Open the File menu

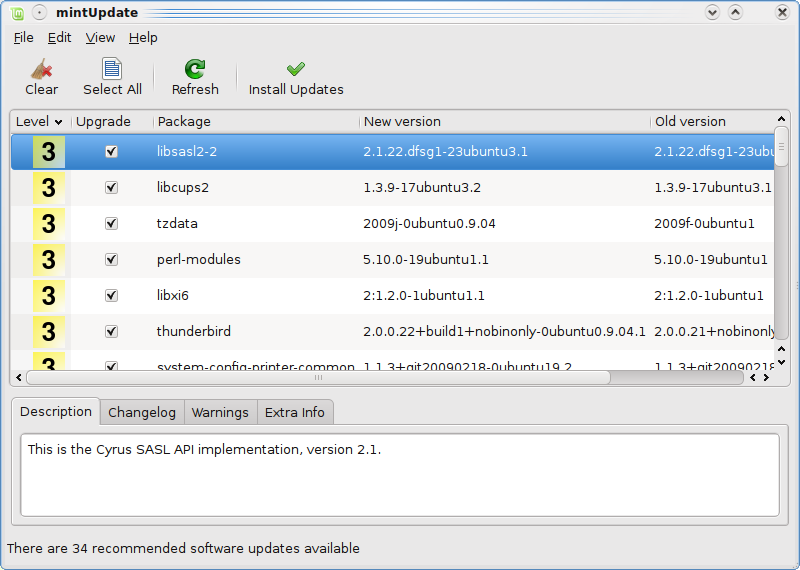pos(23,38)
